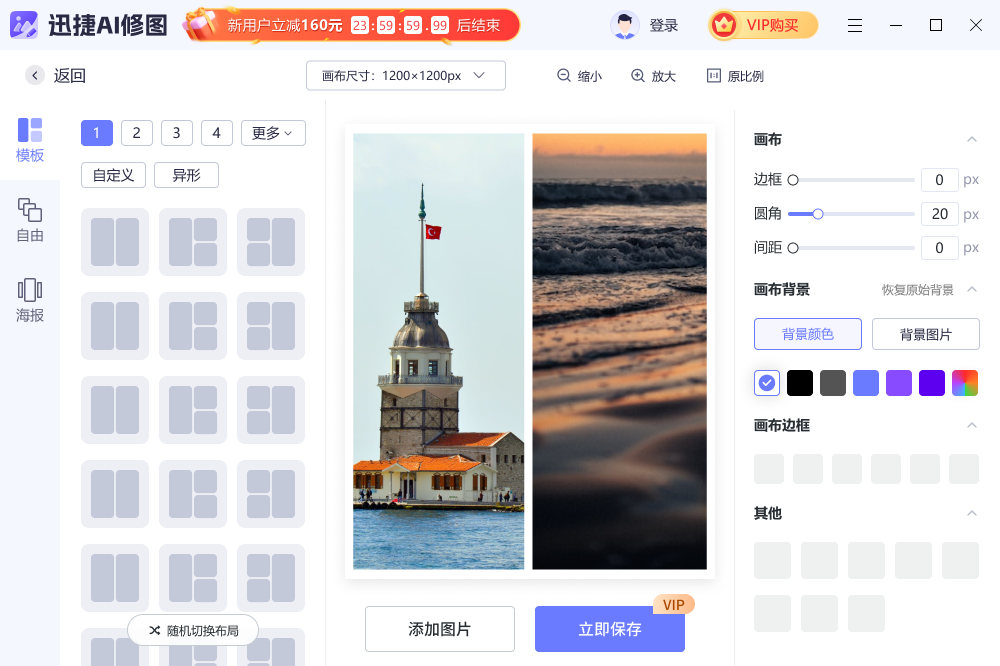
Task: Open the 海报 poster mode
Action: [30, 290]
